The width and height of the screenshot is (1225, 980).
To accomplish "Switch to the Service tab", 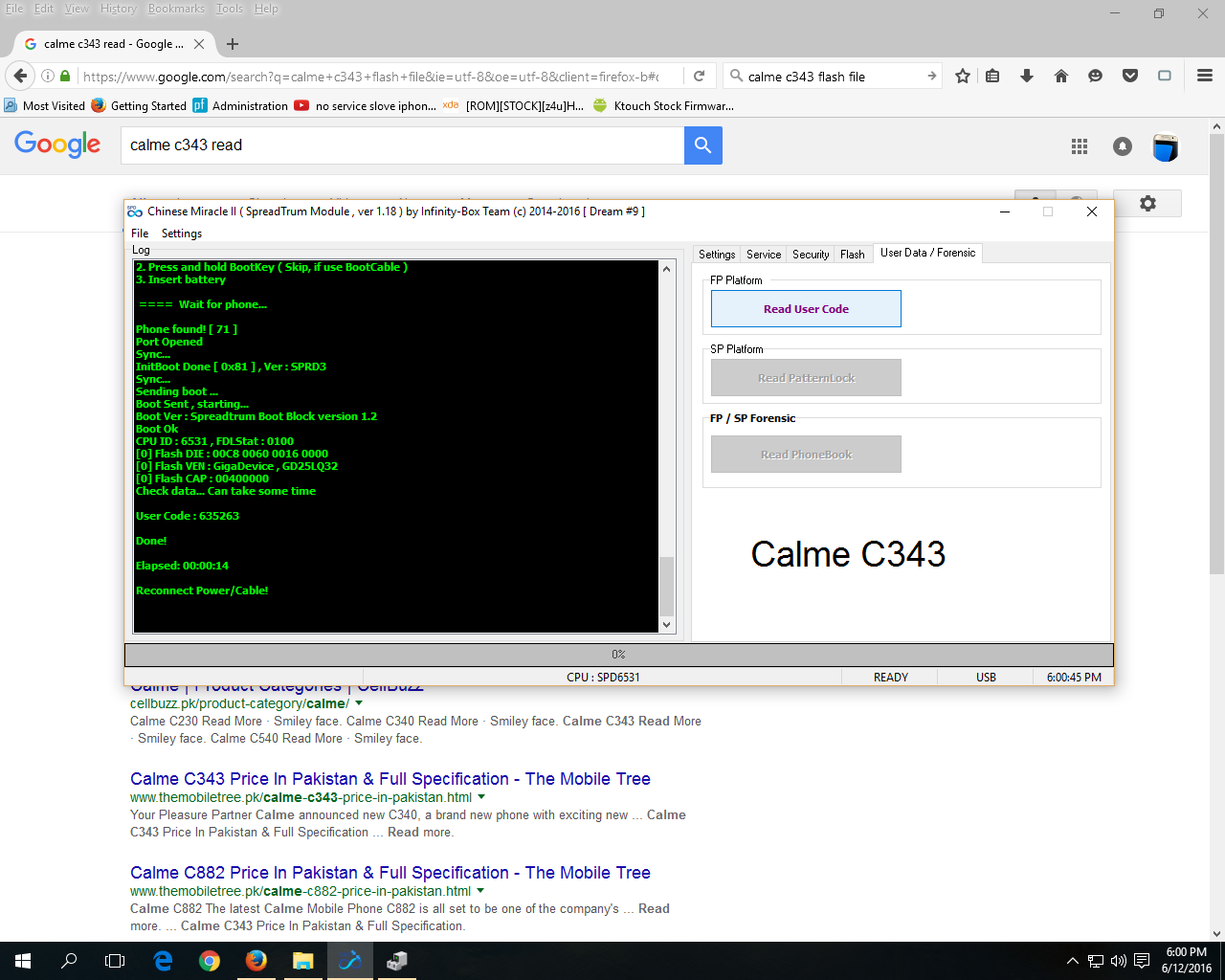I will 764,255.
